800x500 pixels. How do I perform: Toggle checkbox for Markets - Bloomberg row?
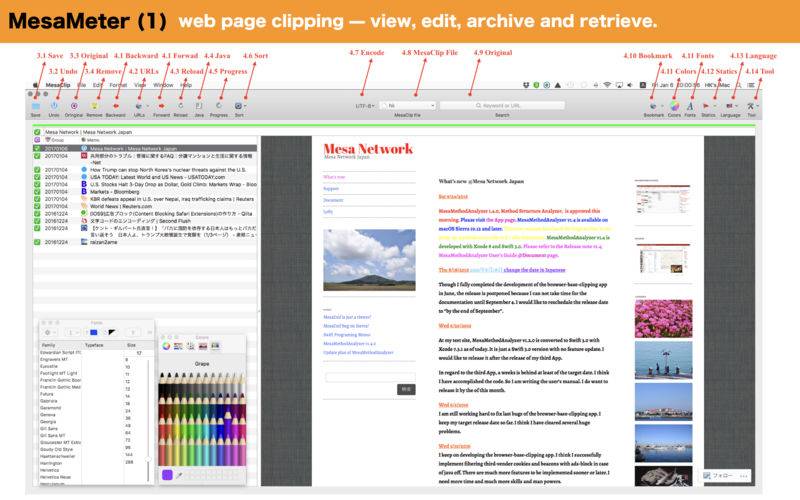[x=37, y=192]
